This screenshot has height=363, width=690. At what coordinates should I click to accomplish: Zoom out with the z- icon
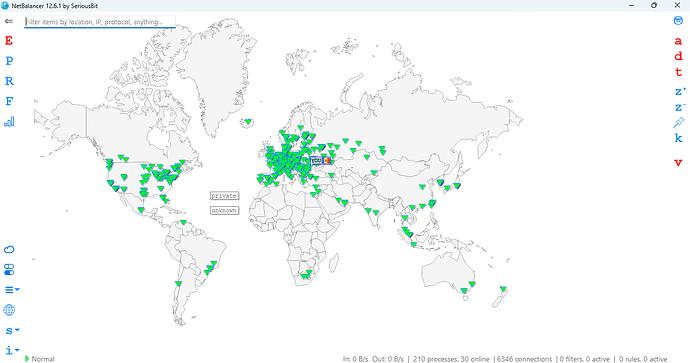(680, 107)
